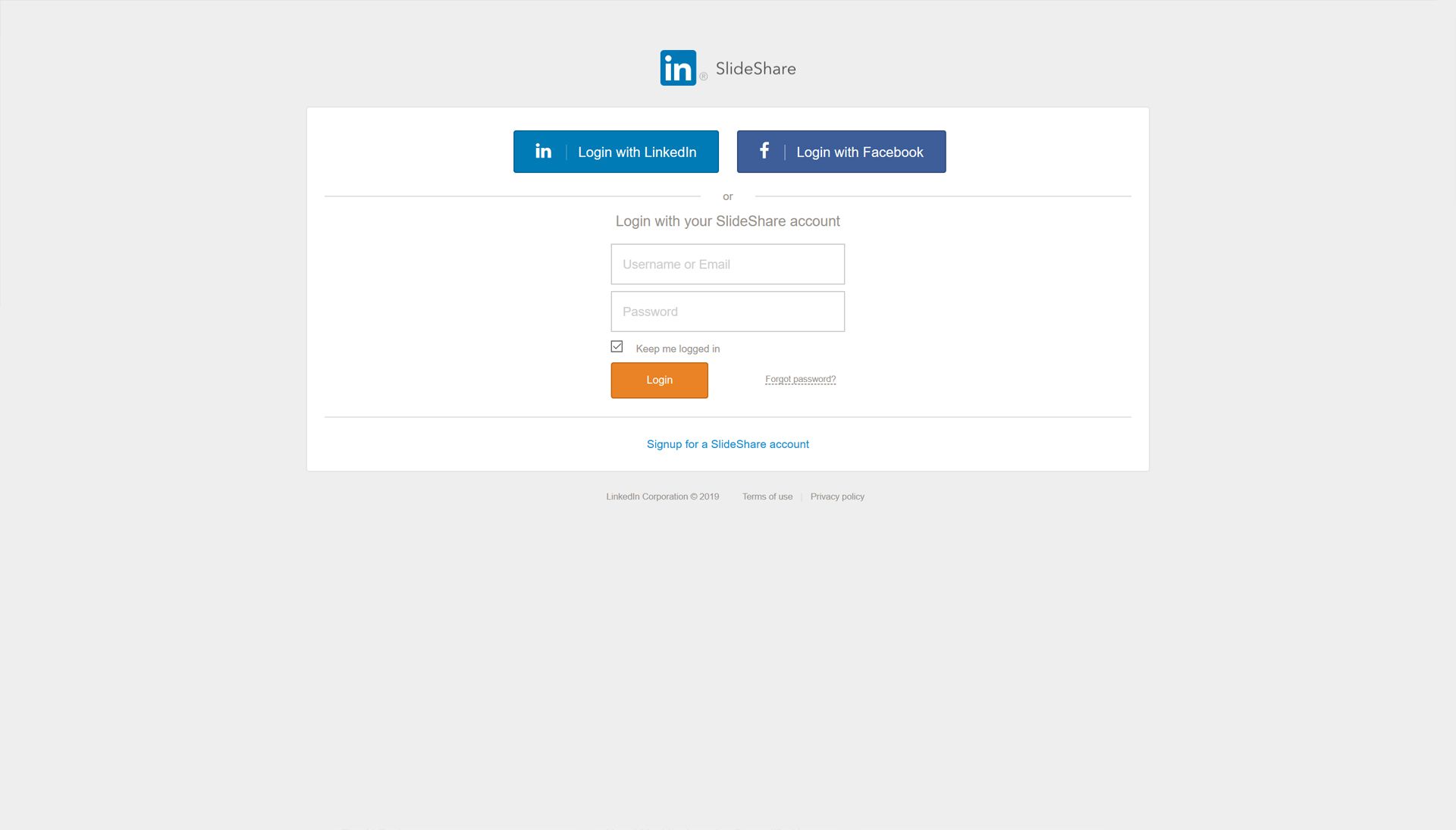Click the LinkedIn logo at top

(x=678, y=68)
